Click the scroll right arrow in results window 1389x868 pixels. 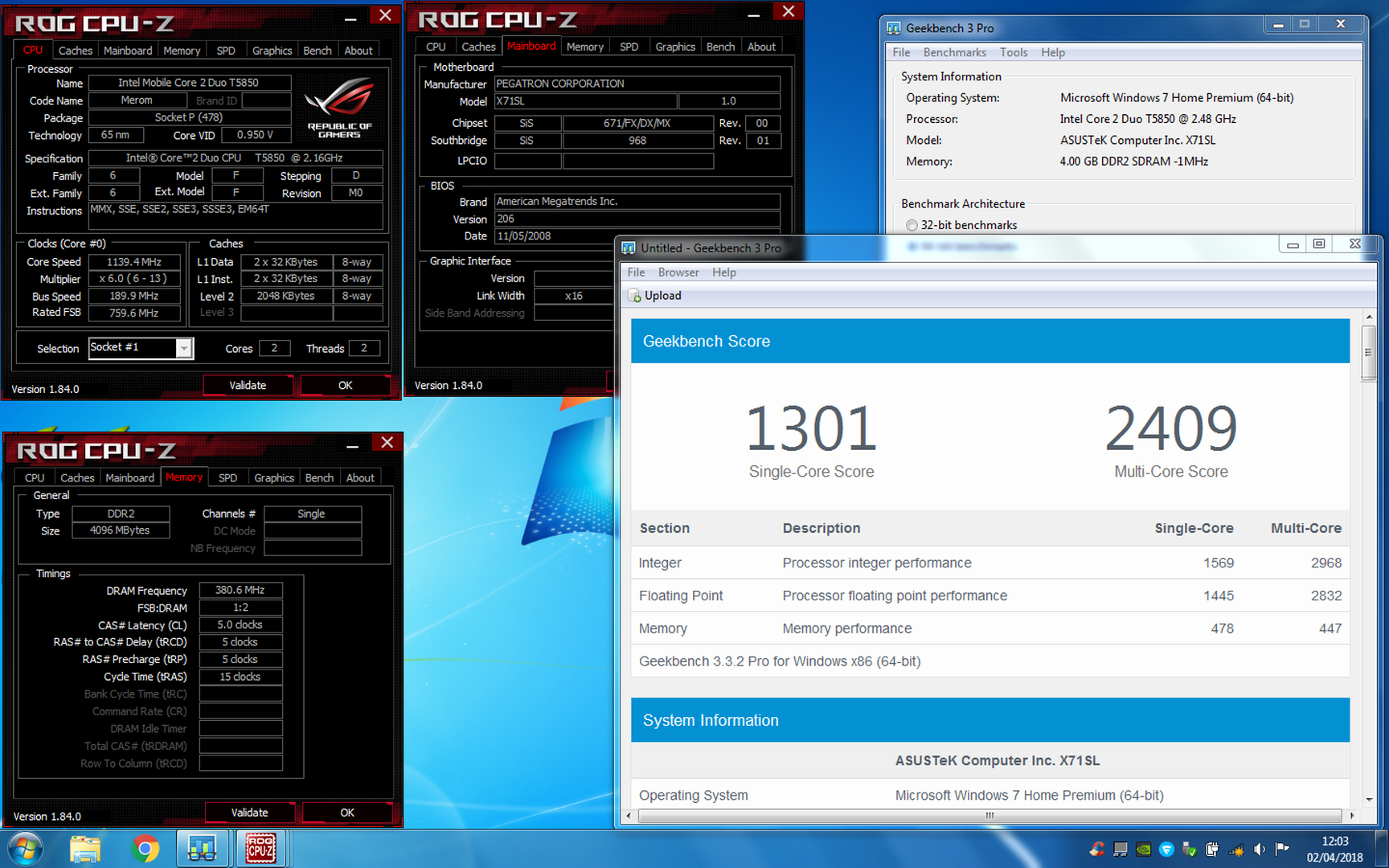[1352, 816]
